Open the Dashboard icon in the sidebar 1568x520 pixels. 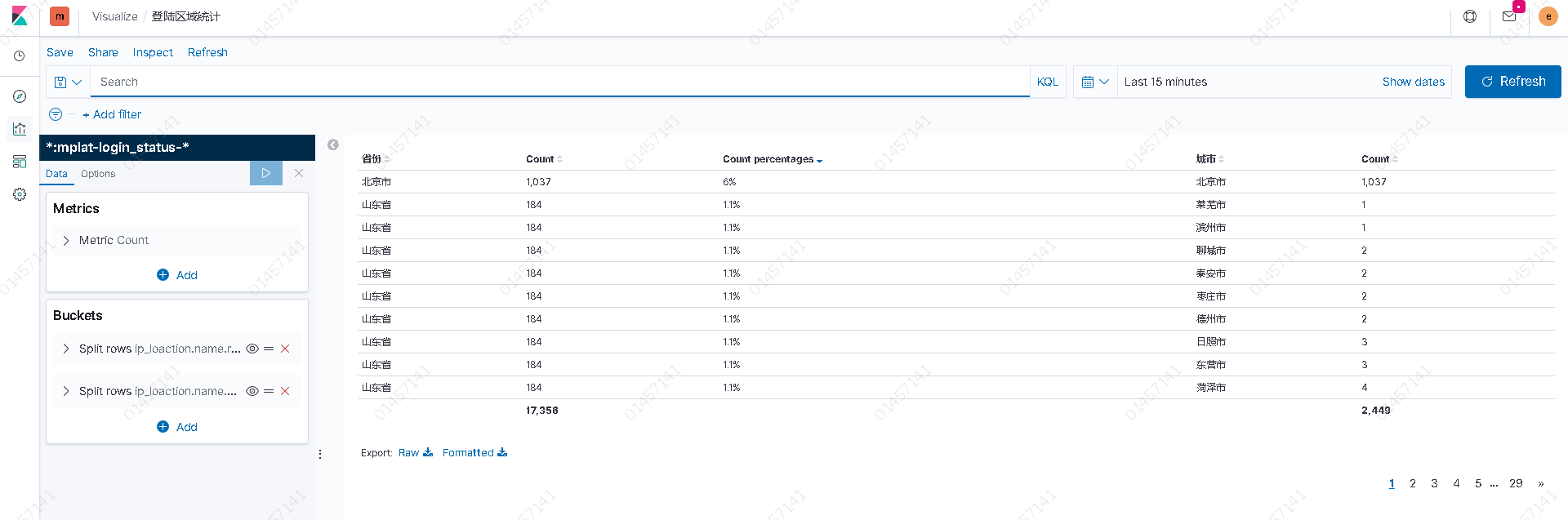click(20, 162)
